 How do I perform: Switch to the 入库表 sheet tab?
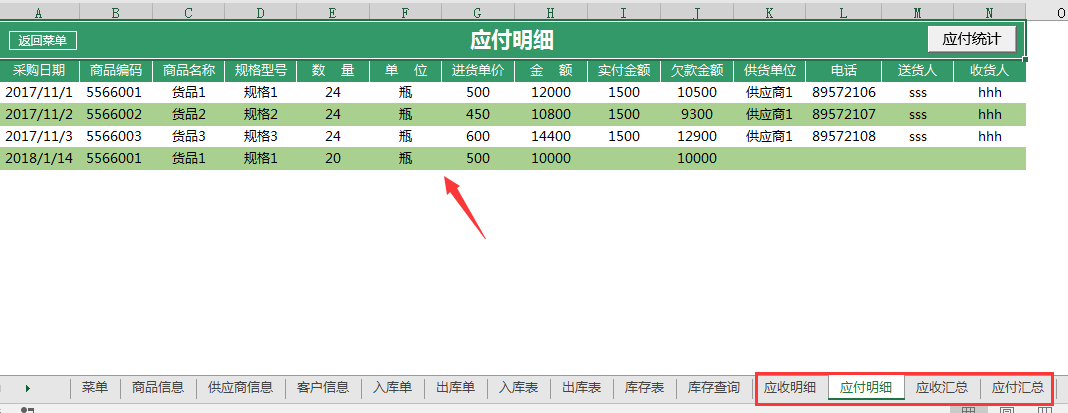pyautogui.click(x=518, y=388)
